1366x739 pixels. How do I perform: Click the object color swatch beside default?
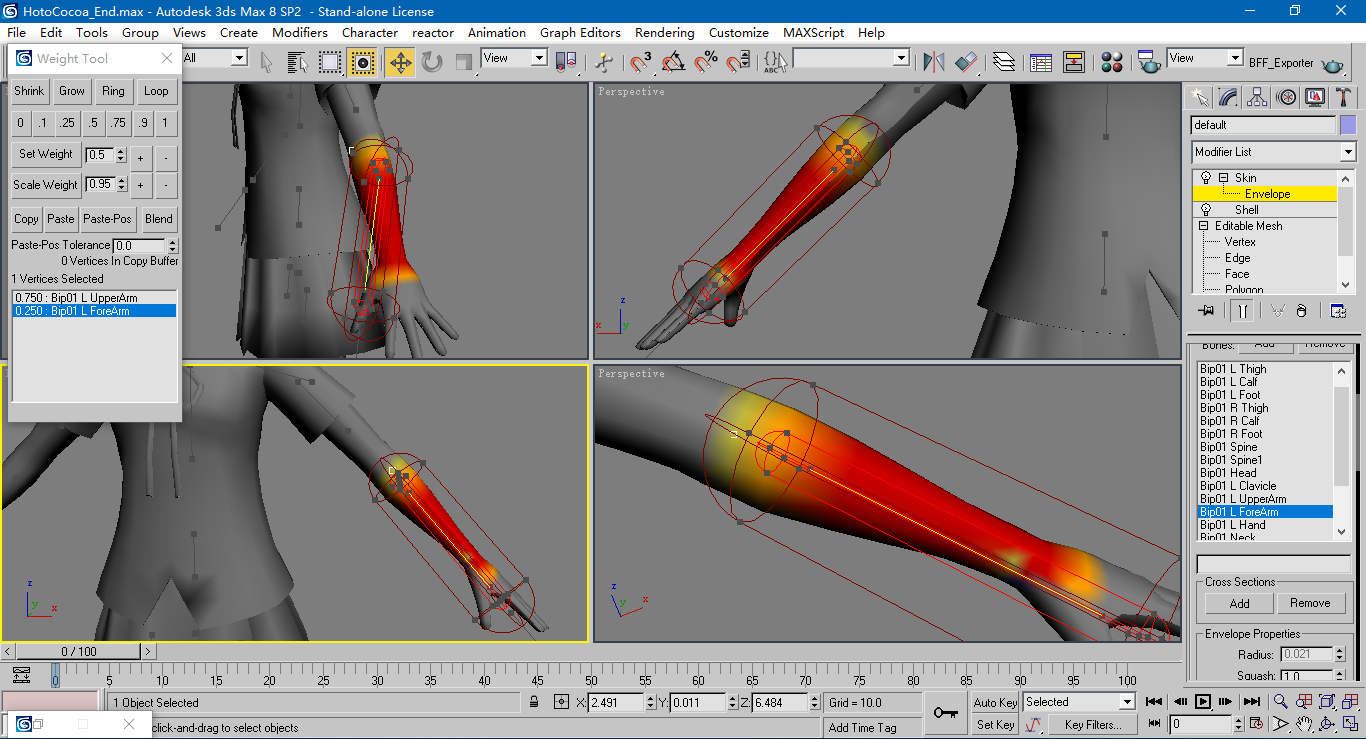pyautogui.click(x=1348, y=125)
